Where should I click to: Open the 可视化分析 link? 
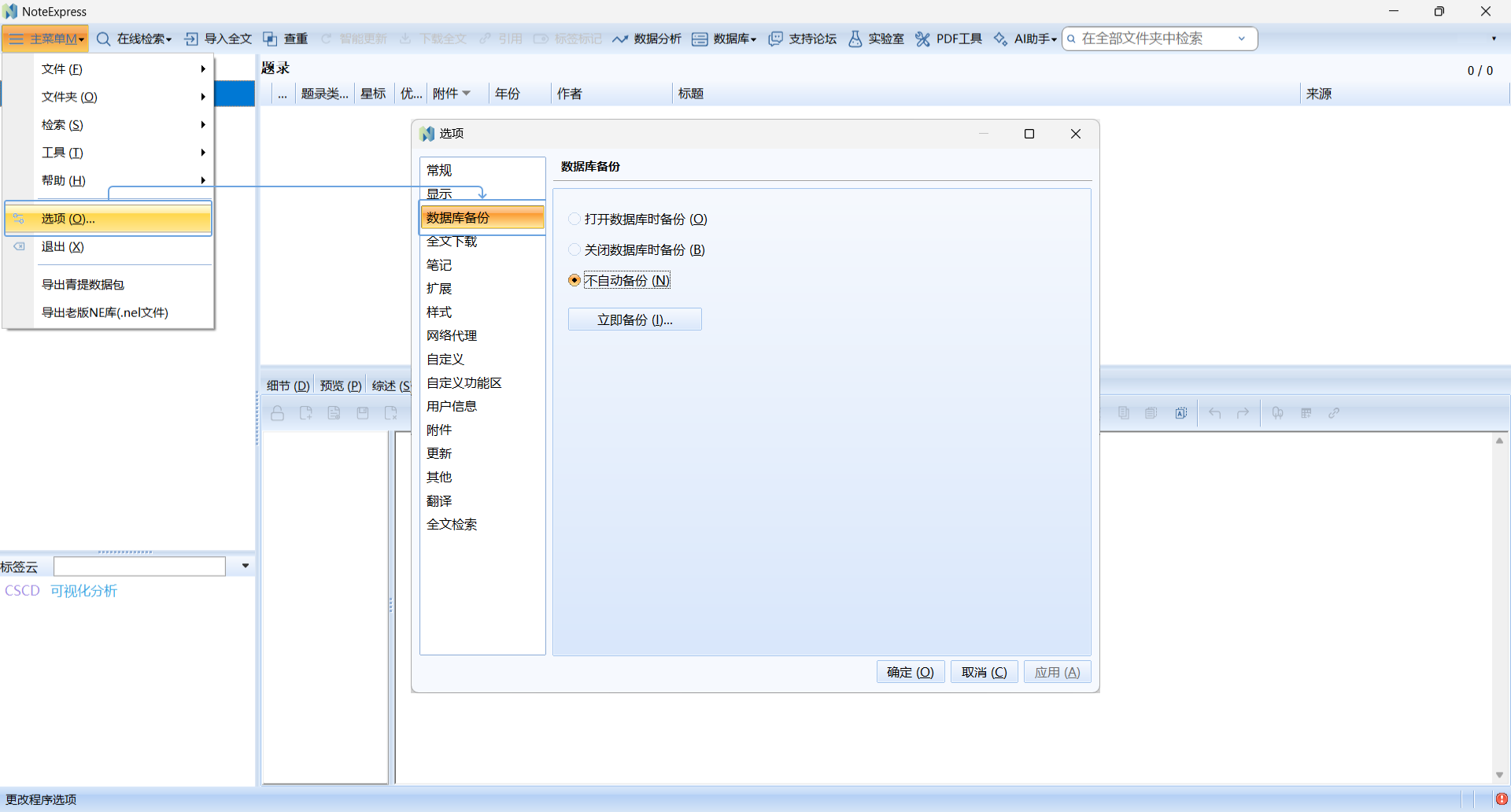(83, 591)
